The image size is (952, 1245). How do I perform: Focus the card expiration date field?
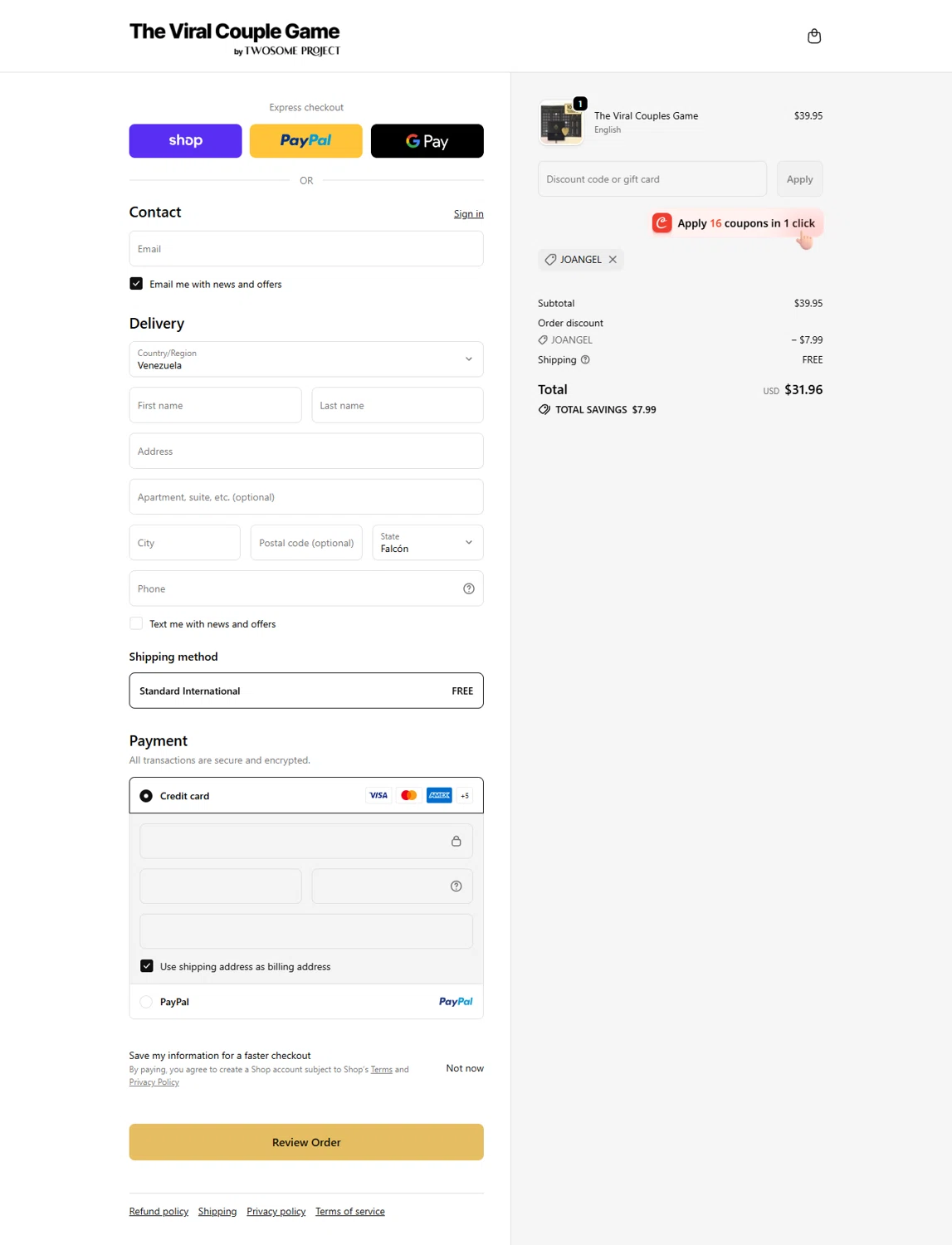[x=221, y=886]
